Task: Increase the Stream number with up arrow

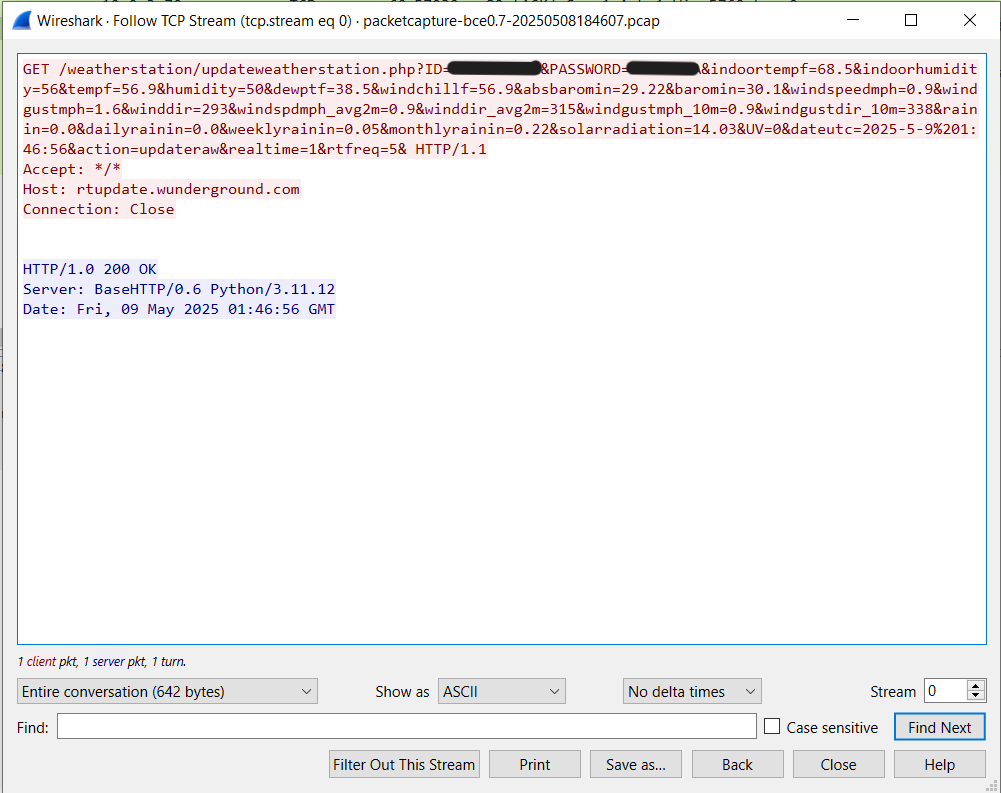Action: pos(975,686)
